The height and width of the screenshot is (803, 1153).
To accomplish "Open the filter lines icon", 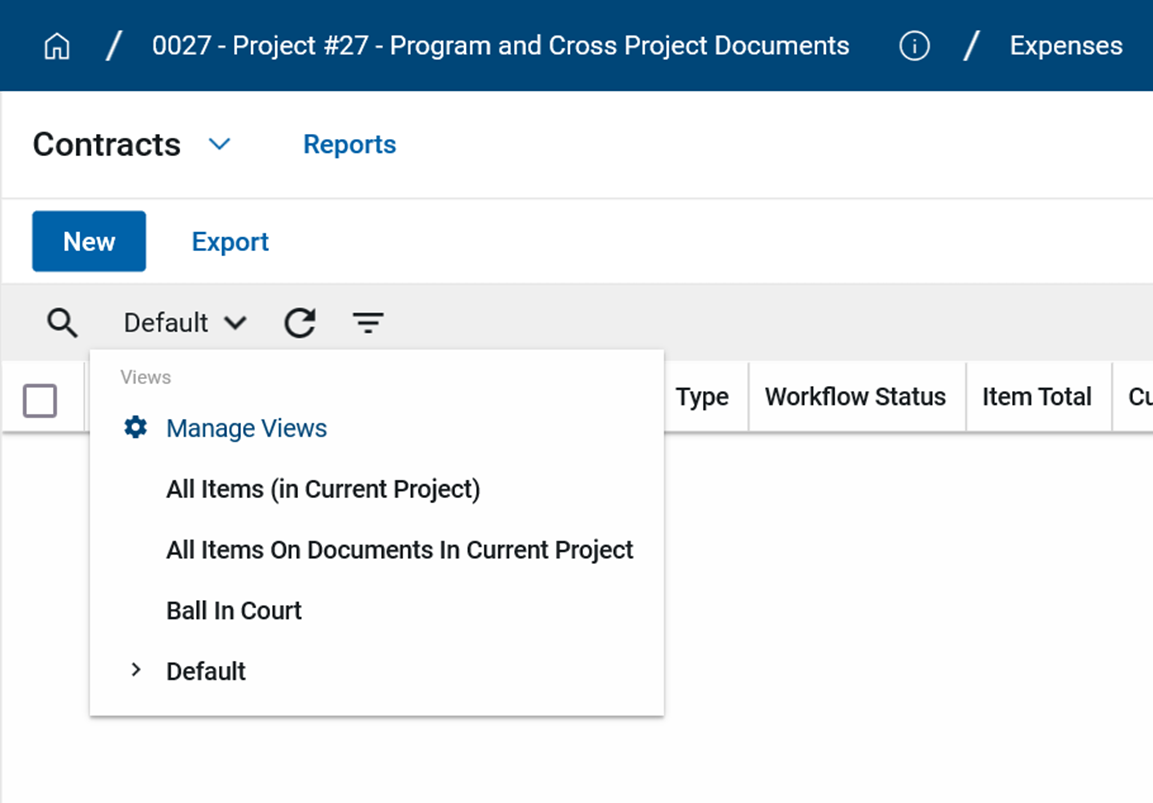I will pos(368,323).
